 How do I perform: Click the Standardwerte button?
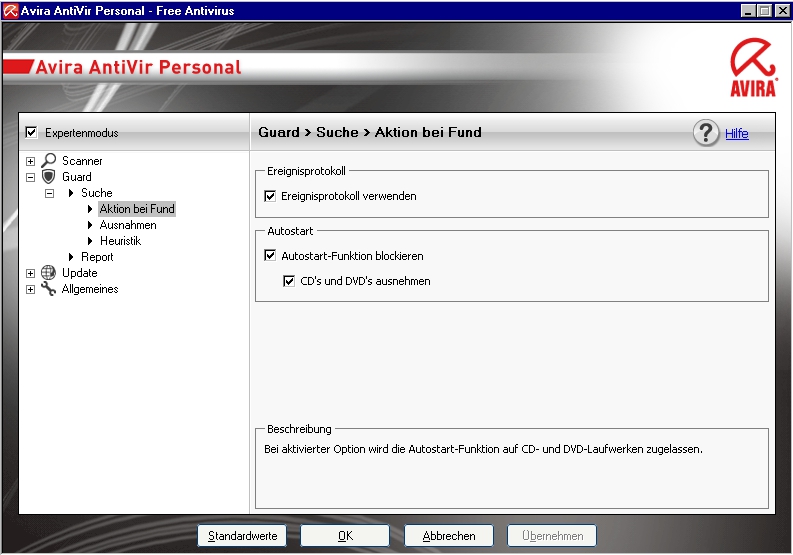coord(242,536)
